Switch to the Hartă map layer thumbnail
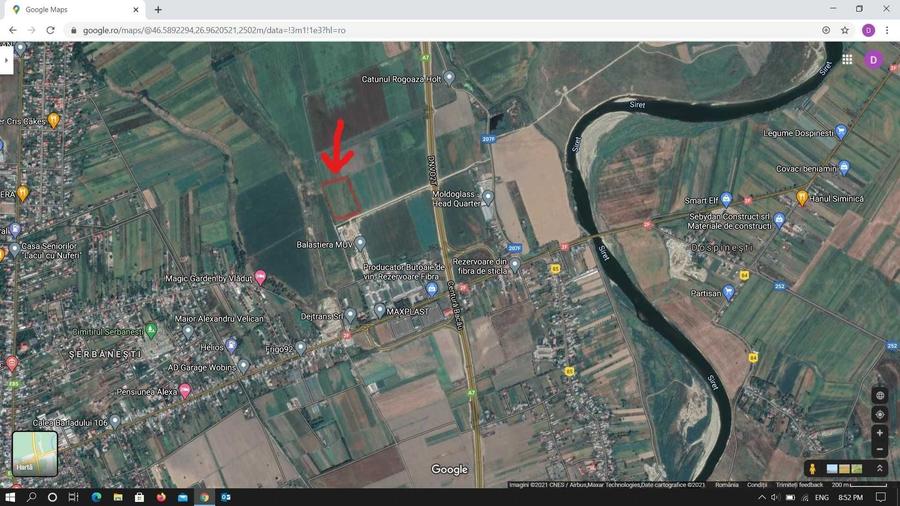 (x=35, y=454)
